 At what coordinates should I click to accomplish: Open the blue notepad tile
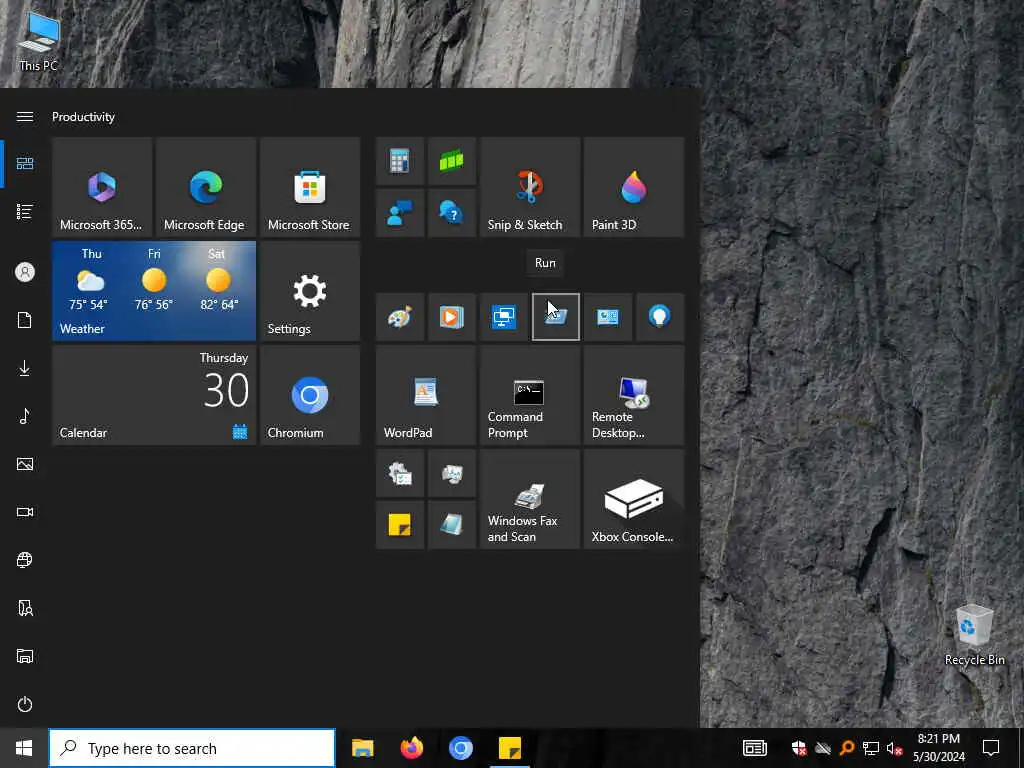click(x=451, y=525)
